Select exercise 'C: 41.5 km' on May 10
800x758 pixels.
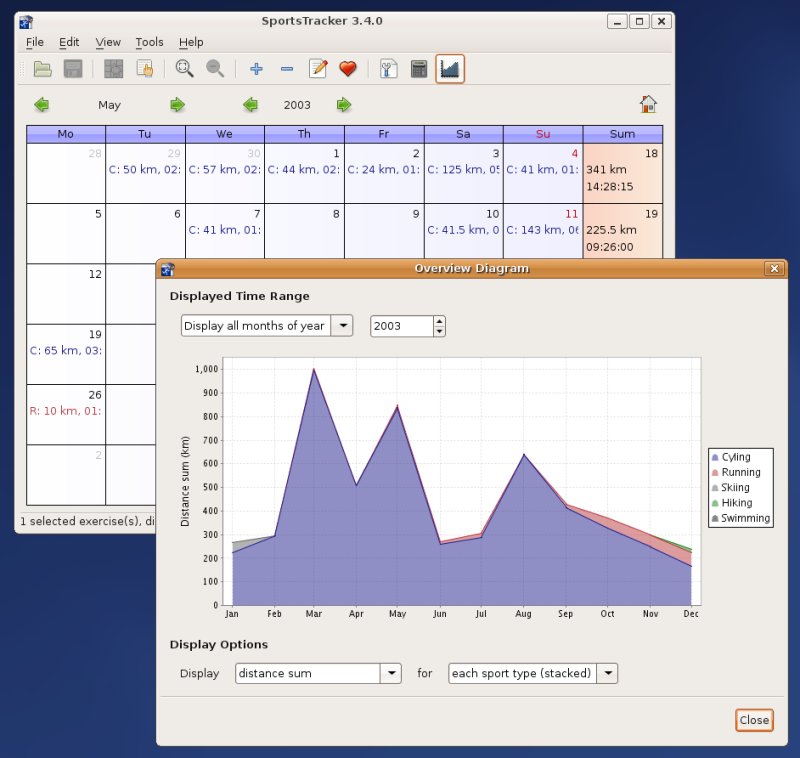tap(463, 230)
